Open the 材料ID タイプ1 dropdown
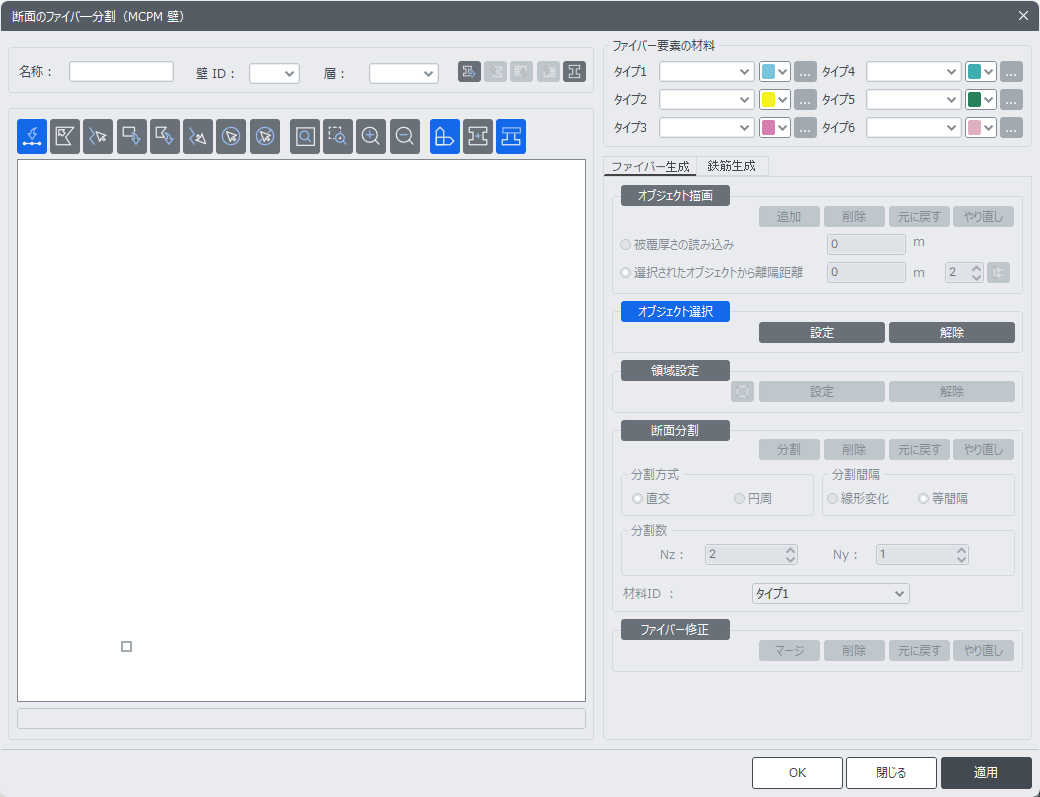 coord(830,593)
